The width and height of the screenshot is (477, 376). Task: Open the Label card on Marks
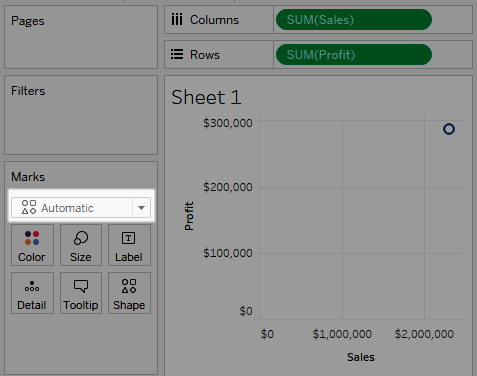point(129,245)
